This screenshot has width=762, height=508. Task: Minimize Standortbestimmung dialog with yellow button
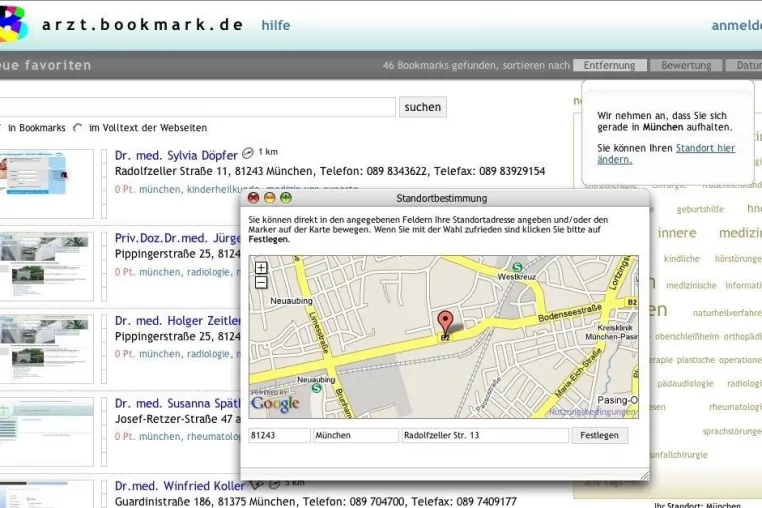pos(270,198)
